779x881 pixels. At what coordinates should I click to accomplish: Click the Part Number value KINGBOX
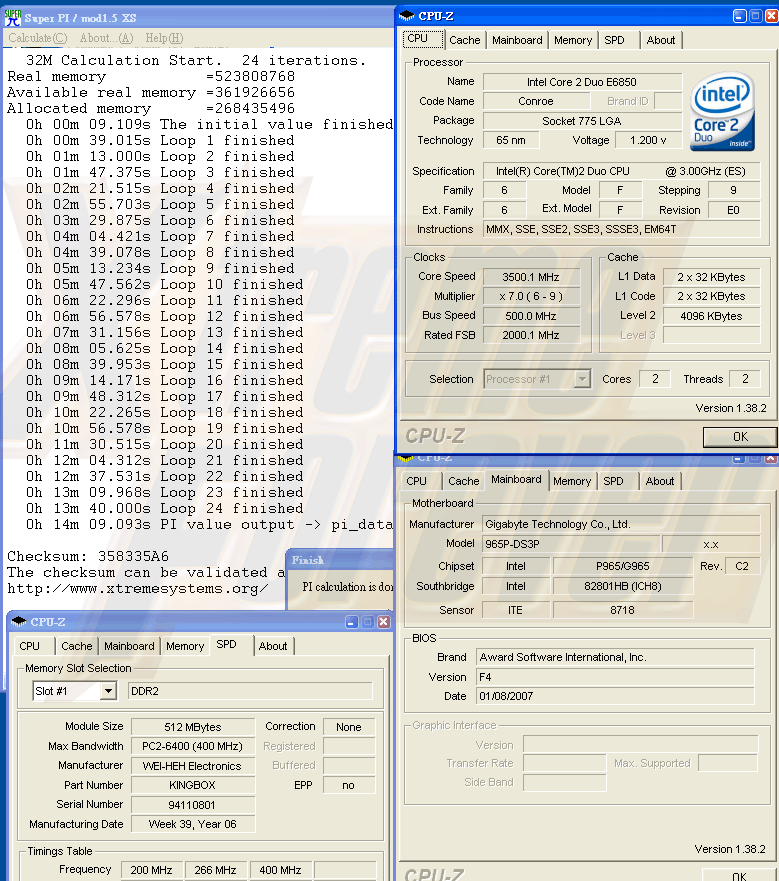[x=193, y=785]
